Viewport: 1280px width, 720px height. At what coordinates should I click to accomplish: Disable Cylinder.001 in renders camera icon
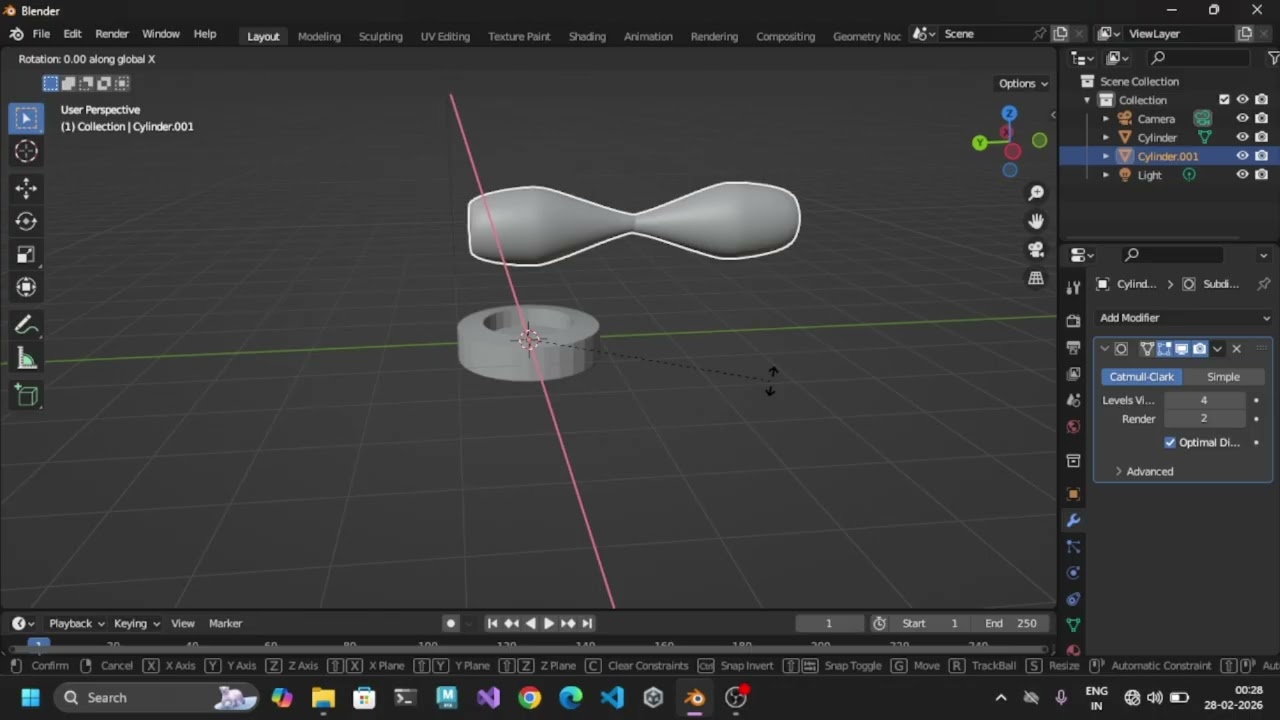[1261, 156]
